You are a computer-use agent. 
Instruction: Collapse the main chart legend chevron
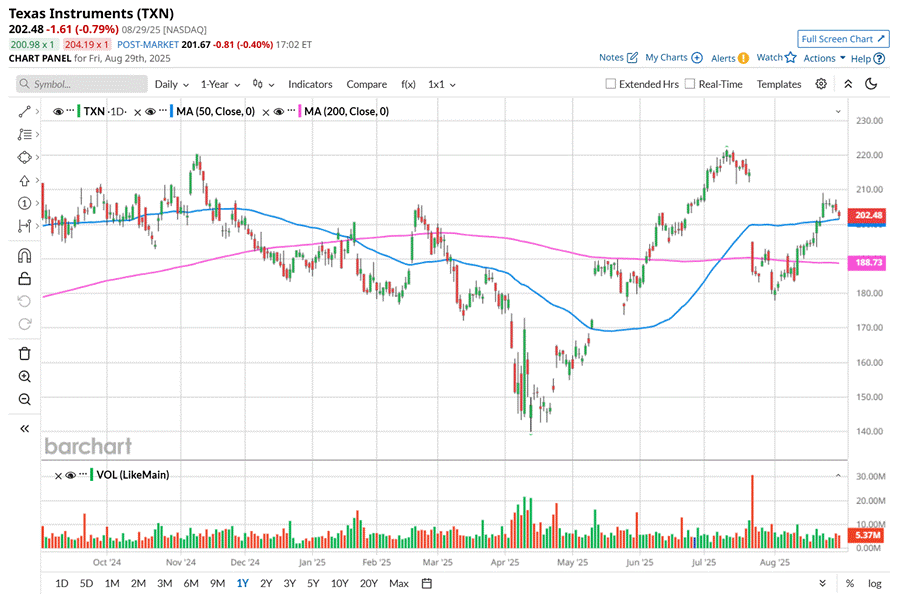click(838, 112)
